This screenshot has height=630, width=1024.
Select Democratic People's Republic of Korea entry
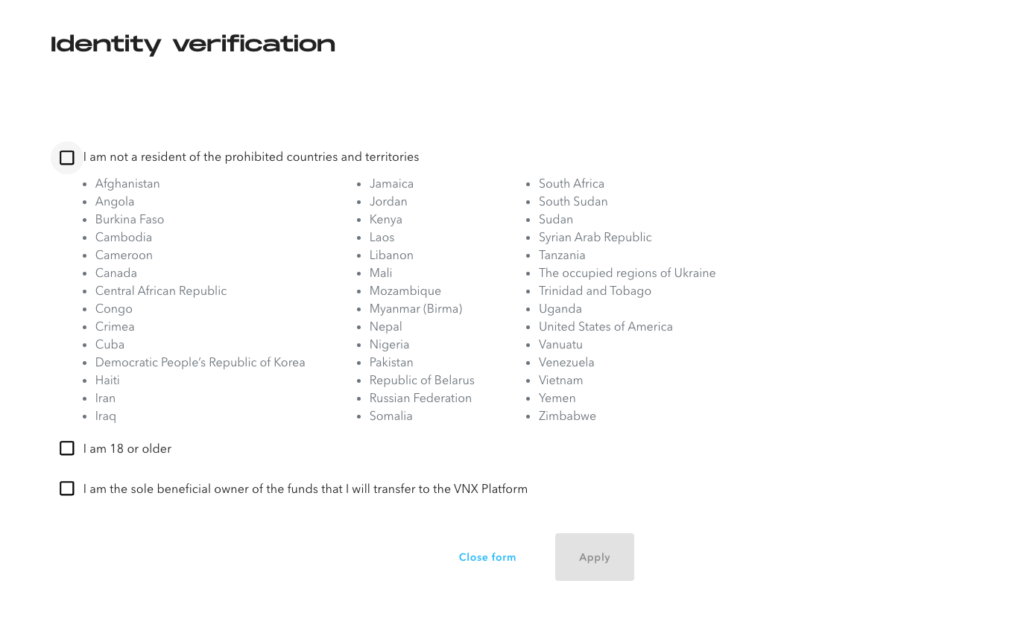200,363
